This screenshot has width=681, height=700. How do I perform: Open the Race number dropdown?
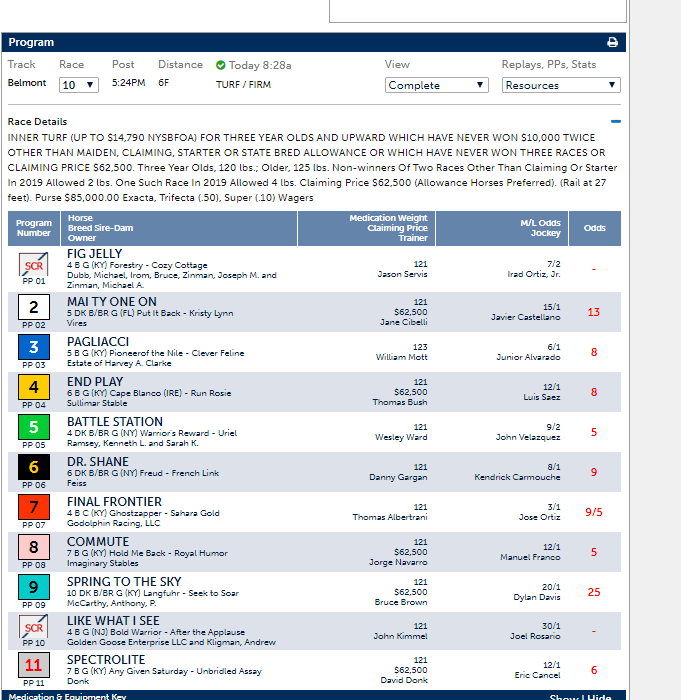tap(79, 85)
